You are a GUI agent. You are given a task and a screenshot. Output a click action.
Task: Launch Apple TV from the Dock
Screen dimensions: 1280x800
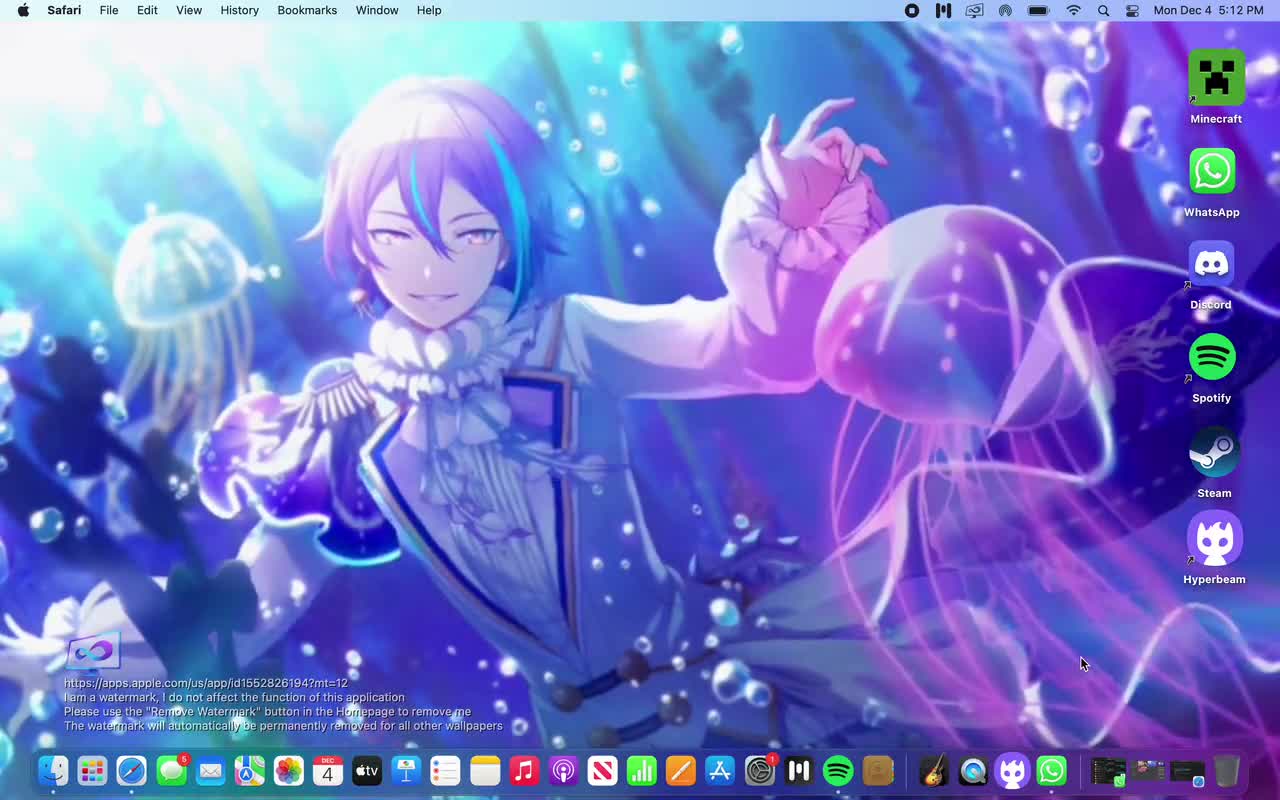367,771
